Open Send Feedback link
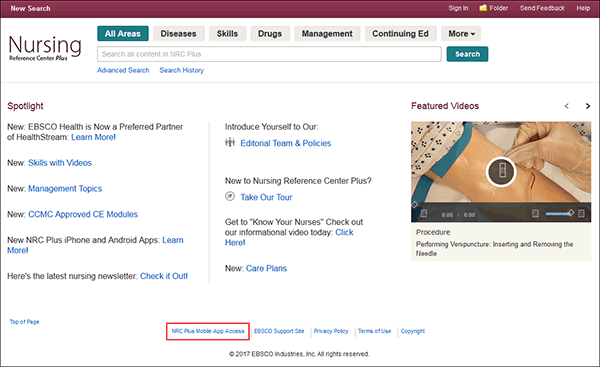Screen dimensions: 600x367 542,8
